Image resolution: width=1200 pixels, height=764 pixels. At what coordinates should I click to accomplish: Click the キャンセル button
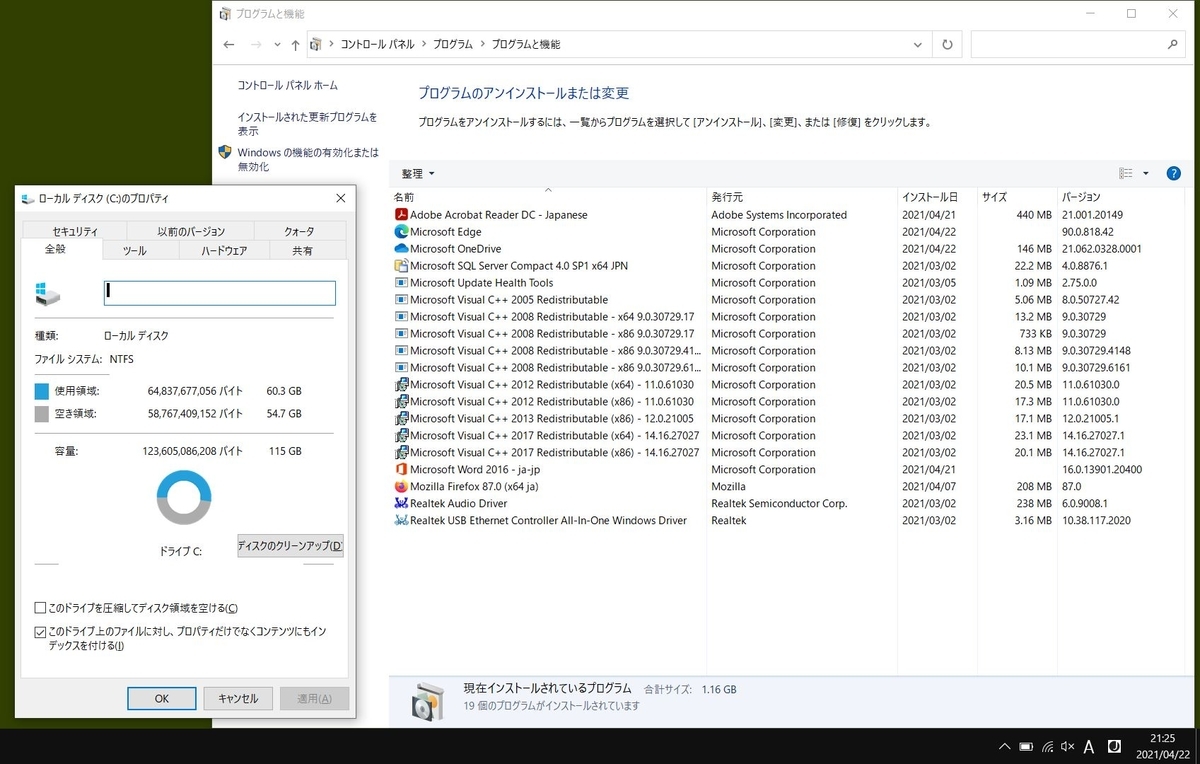pos(238,698)
